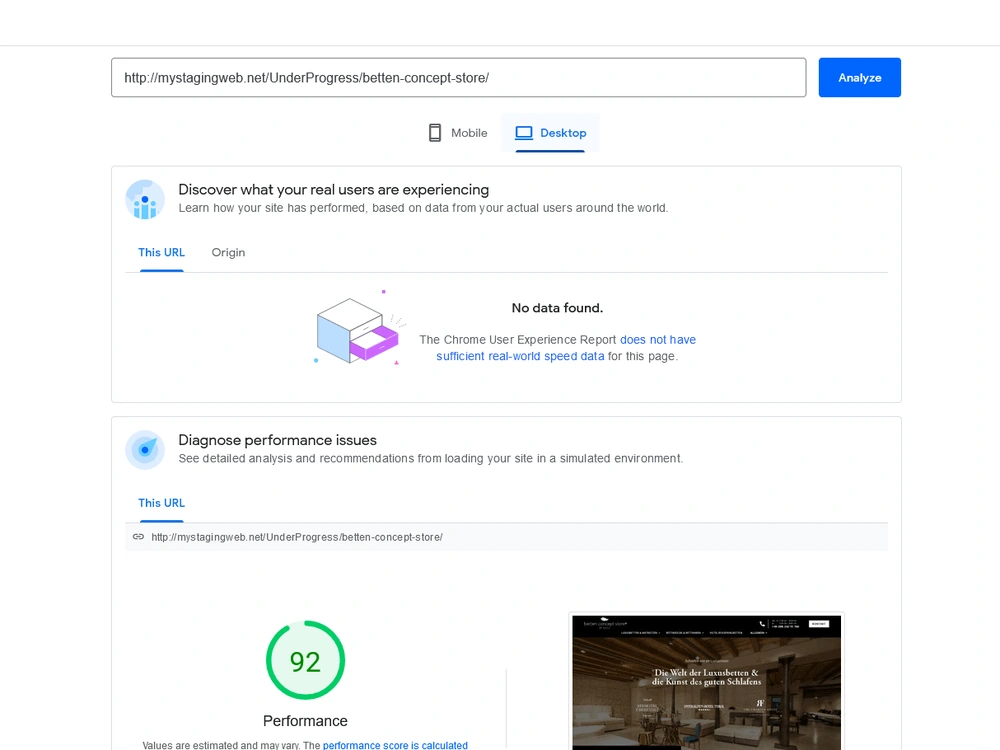Click 'Discover what your real users are experiencing' heading
The height and width of the screenshot is (750, 1000).
pos(334,189)
